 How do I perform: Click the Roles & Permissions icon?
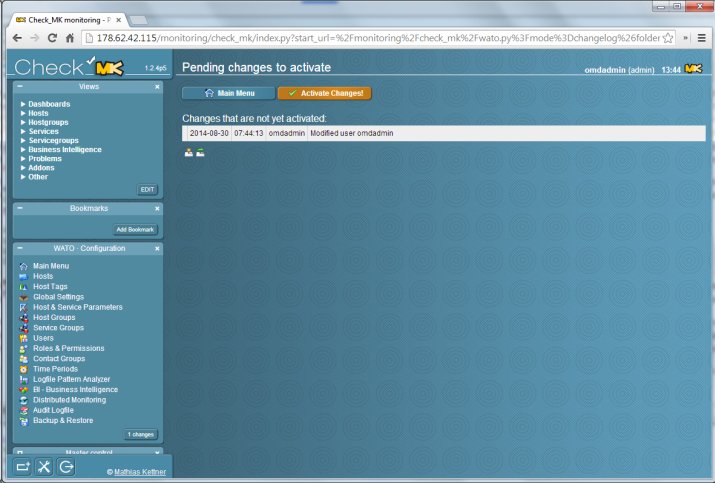click(23, 349)
